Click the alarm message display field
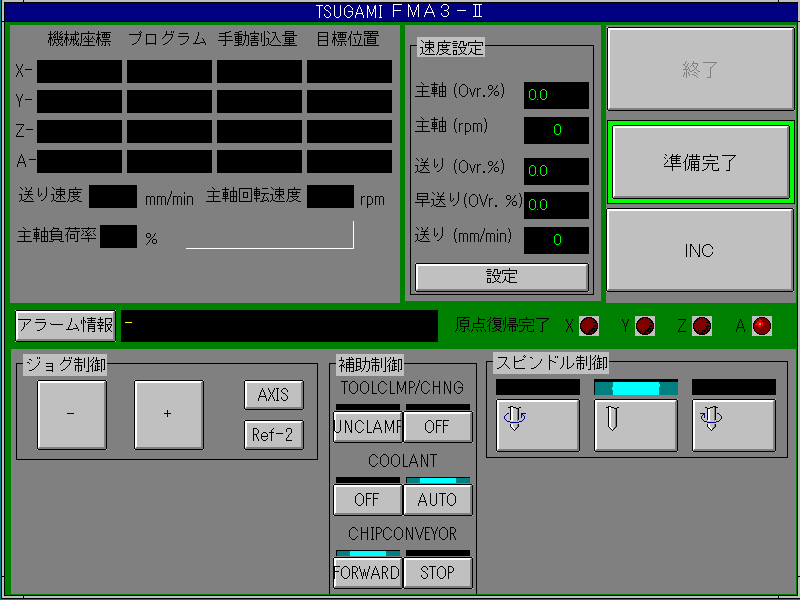800x600 pixels. 280,326
